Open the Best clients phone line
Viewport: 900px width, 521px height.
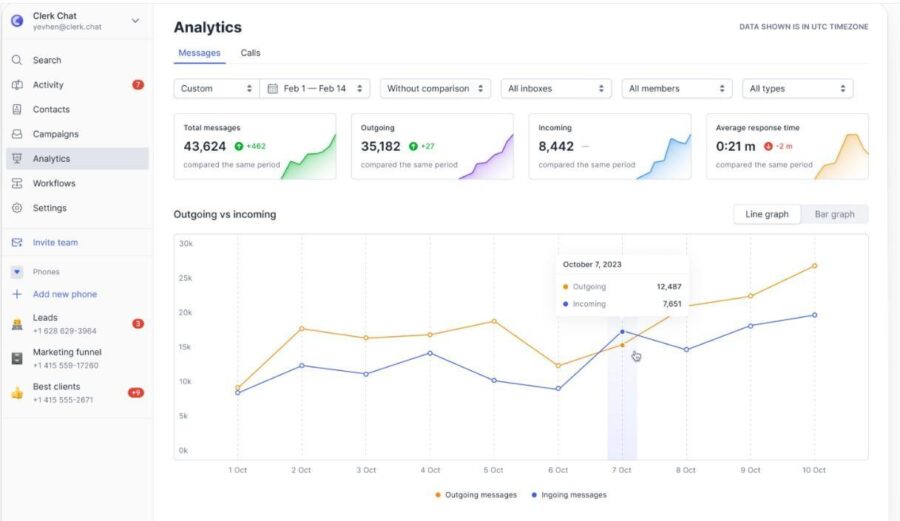click(x=77, y=393)
